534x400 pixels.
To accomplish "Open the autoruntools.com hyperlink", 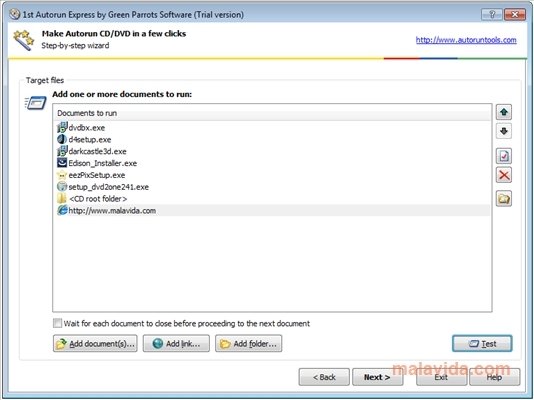I will pos(466,40).
